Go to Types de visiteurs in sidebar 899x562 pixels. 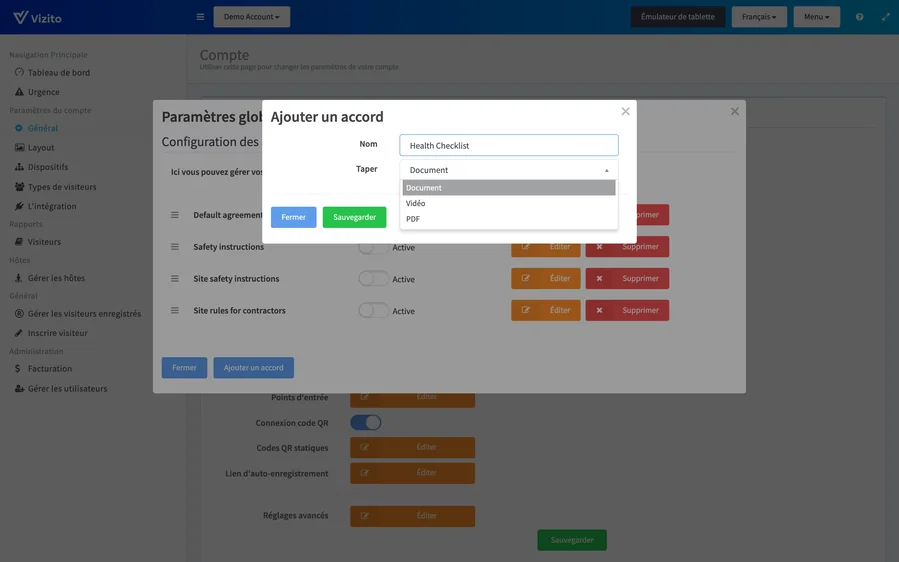(62, 186)
